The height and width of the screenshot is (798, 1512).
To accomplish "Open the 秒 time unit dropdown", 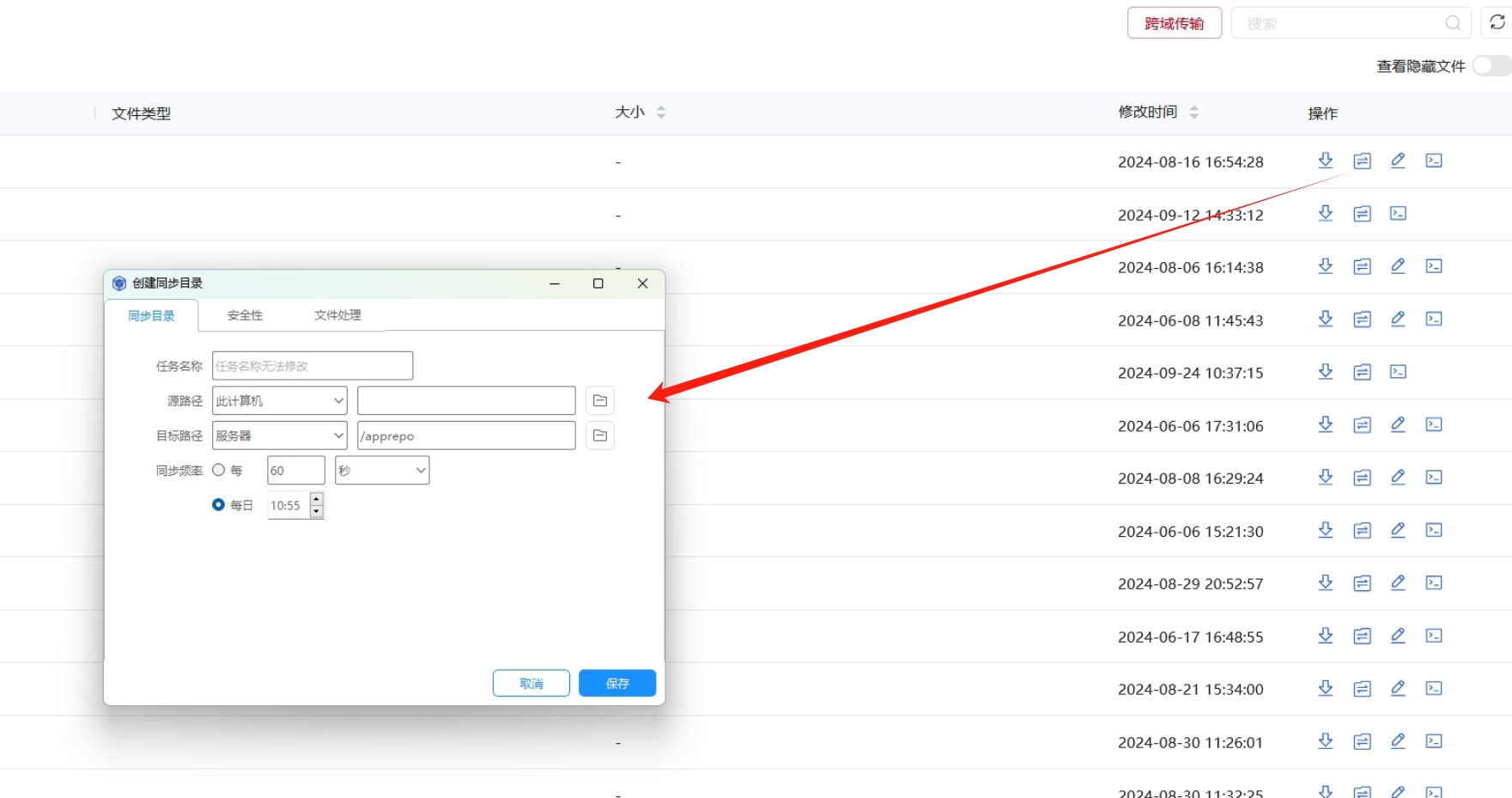I will [x=382, y=471].
